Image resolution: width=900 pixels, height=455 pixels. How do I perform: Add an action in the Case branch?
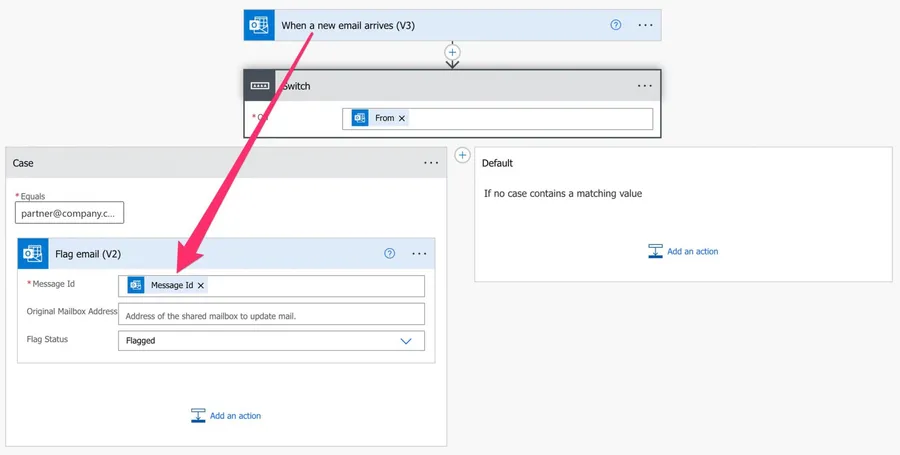click(226, 416)
